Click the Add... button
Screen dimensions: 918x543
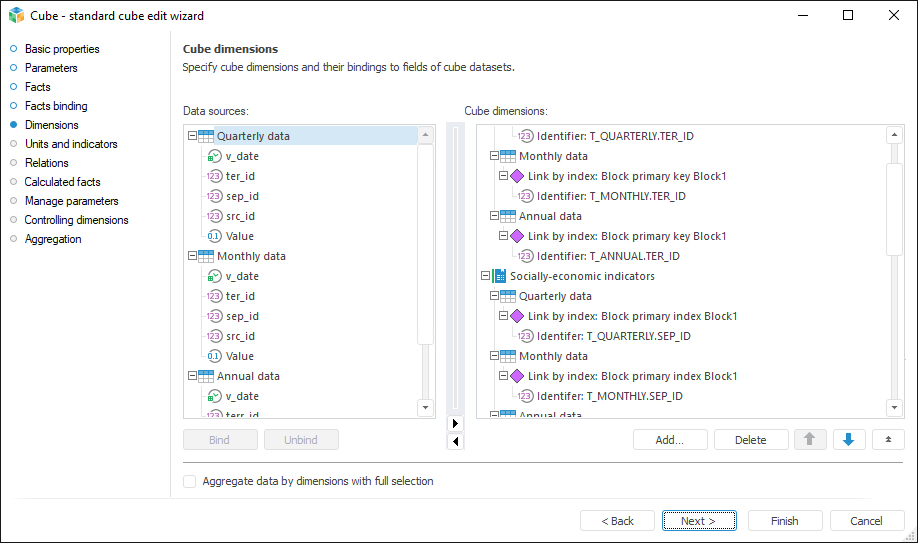(x=670, y=440)
